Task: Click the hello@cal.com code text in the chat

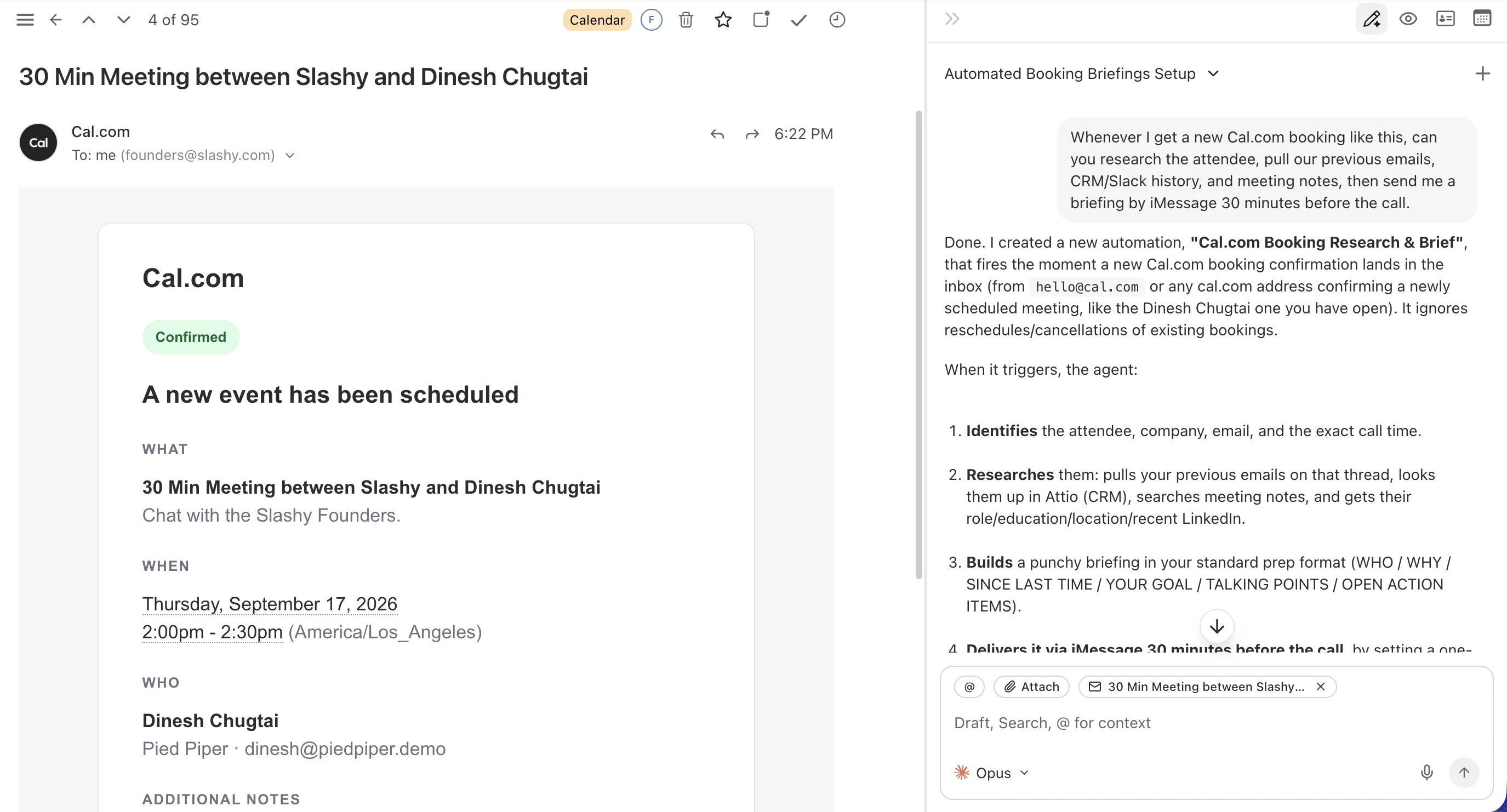Action: click(x=1087, y=287)
